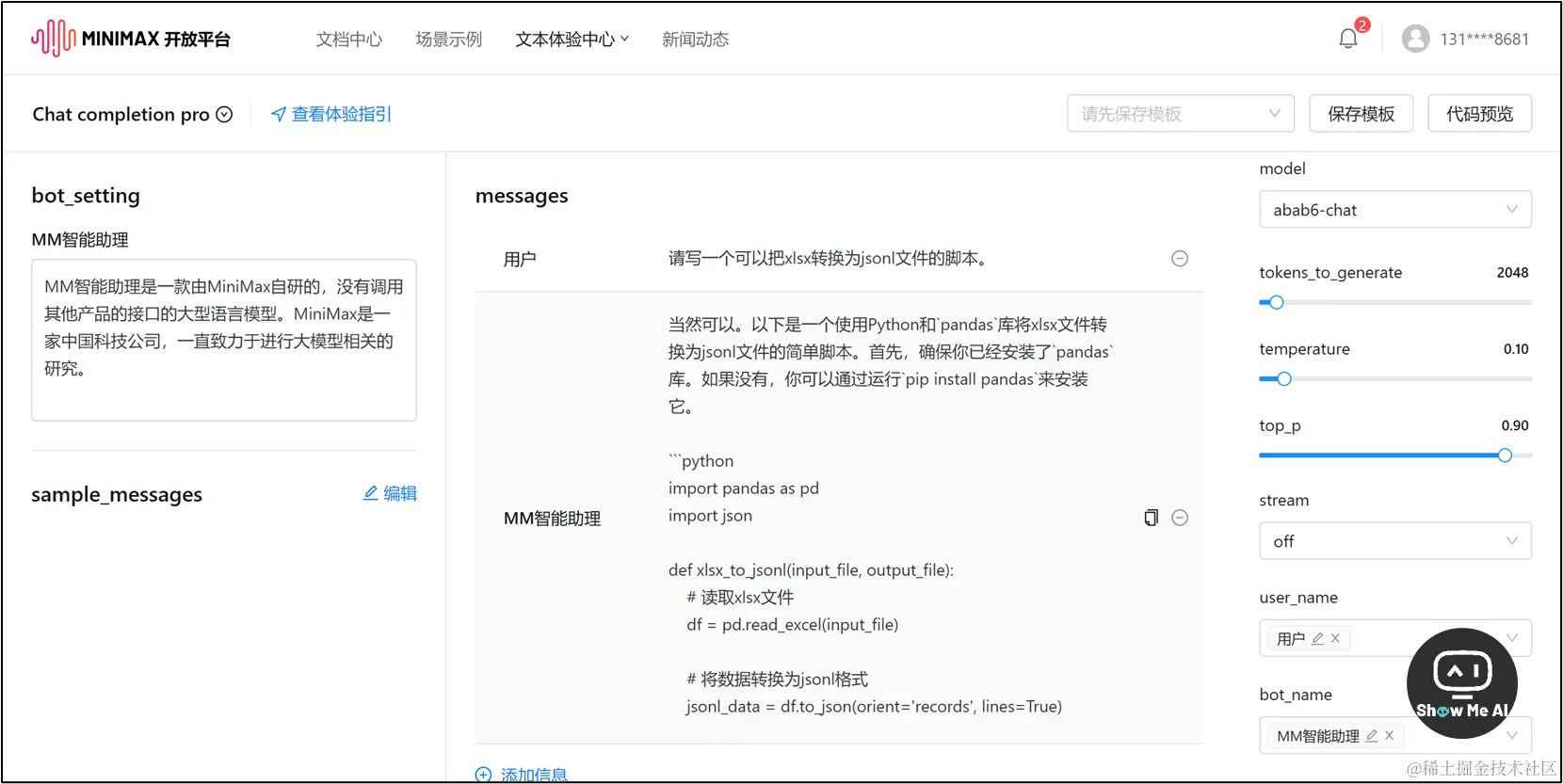Click the MM智能助理 bot description text box

point(224,340)
